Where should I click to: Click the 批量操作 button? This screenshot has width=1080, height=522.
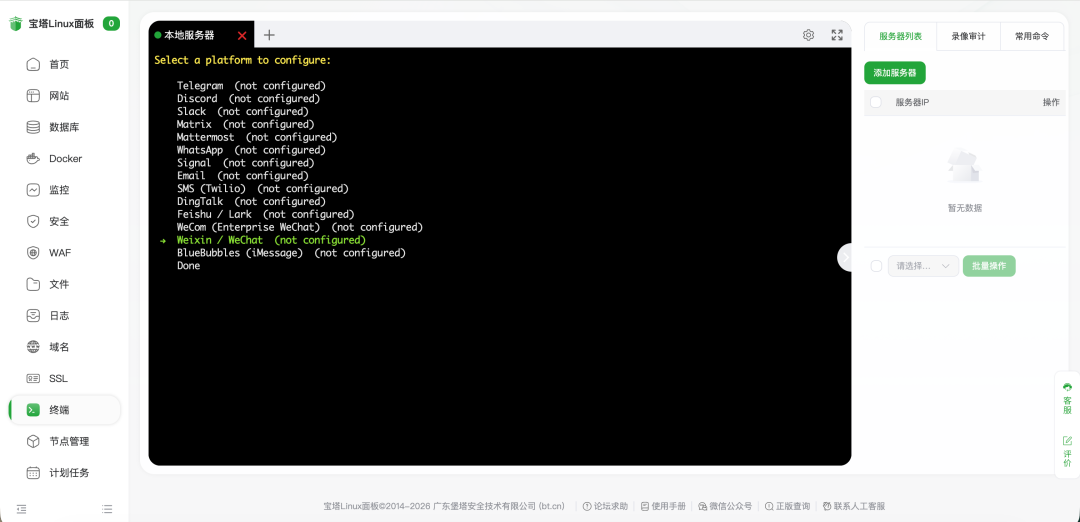pos(989,266)
